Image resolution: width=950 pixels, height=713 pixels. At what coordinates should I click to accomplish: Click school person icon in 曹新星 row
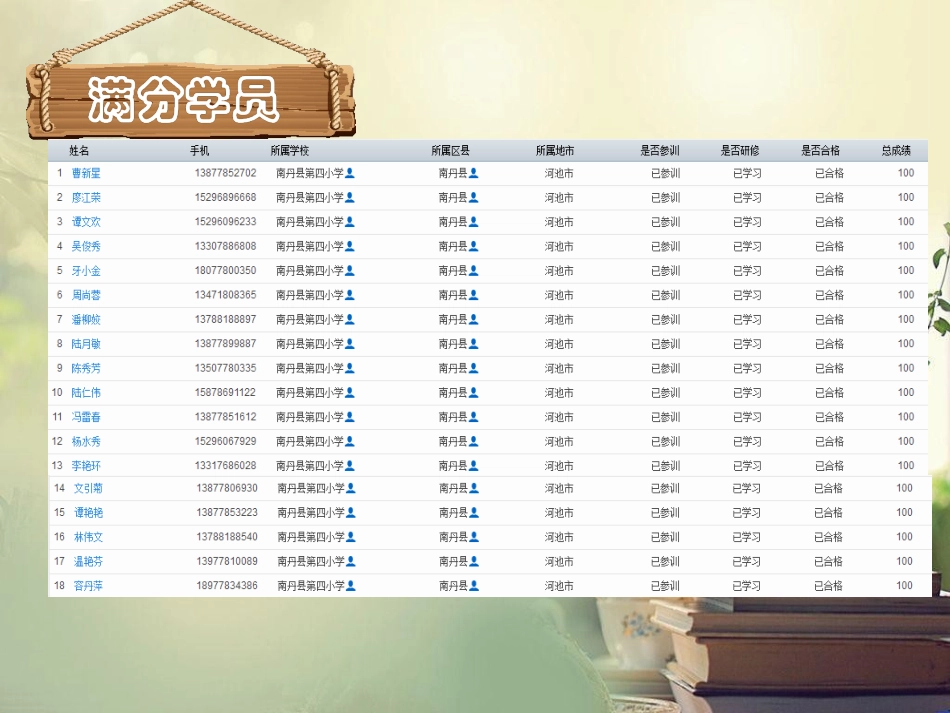[350, 173]
